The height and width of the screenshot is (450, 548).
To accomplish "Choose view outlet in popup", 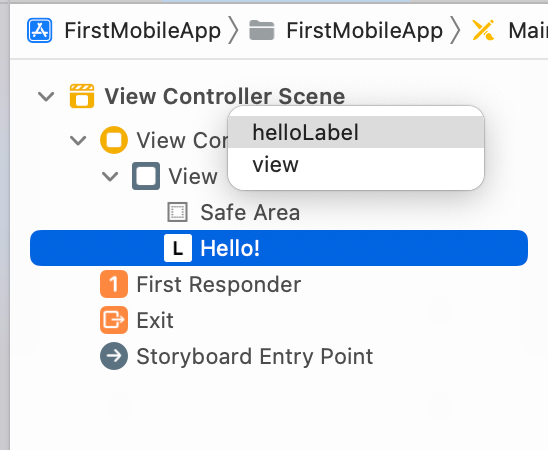I will [356, 164].
